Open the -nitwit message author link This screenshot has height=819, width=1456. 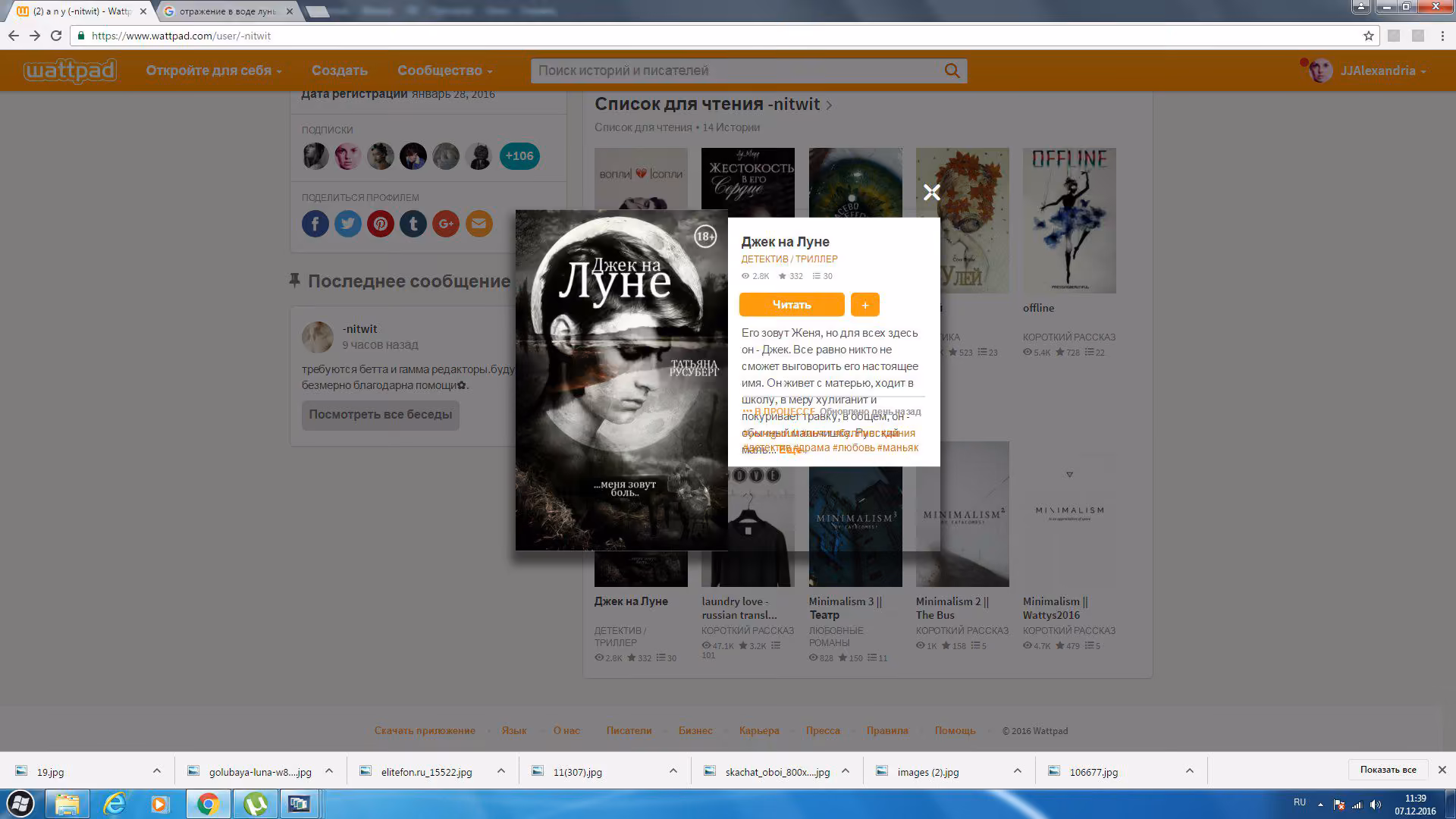[x=359, y=329]
